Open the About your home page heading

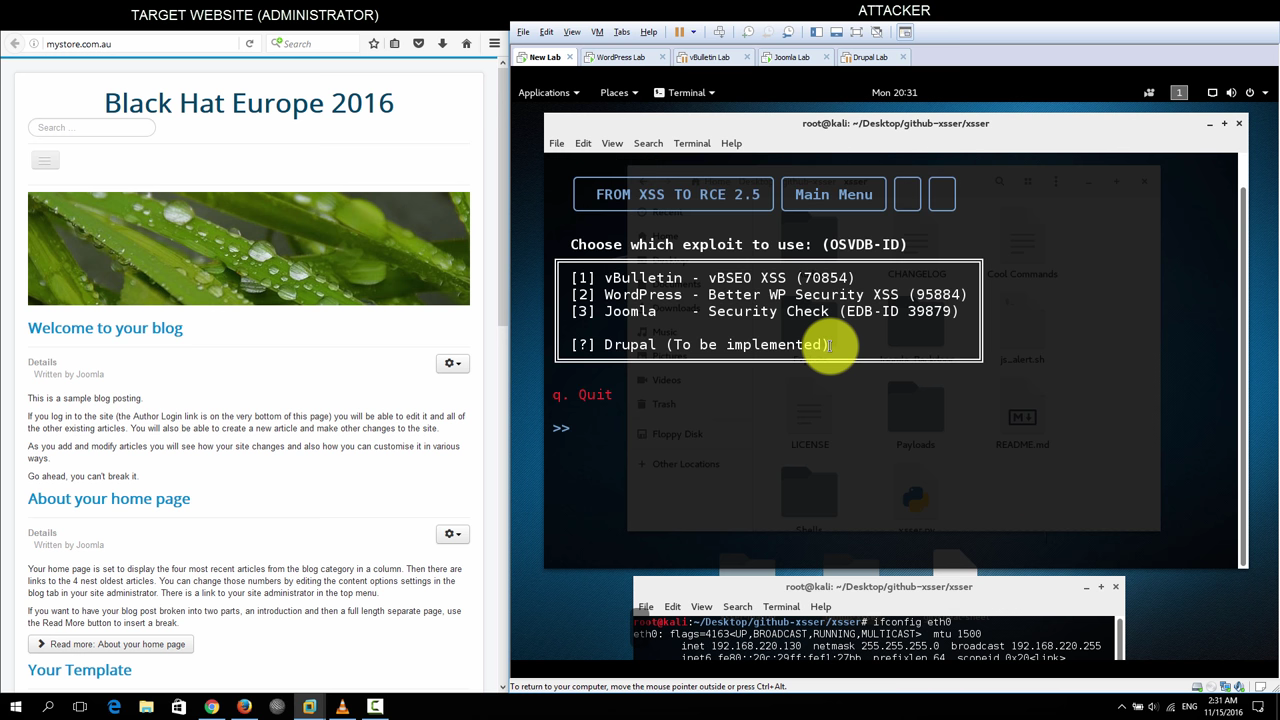pos(109,499)
